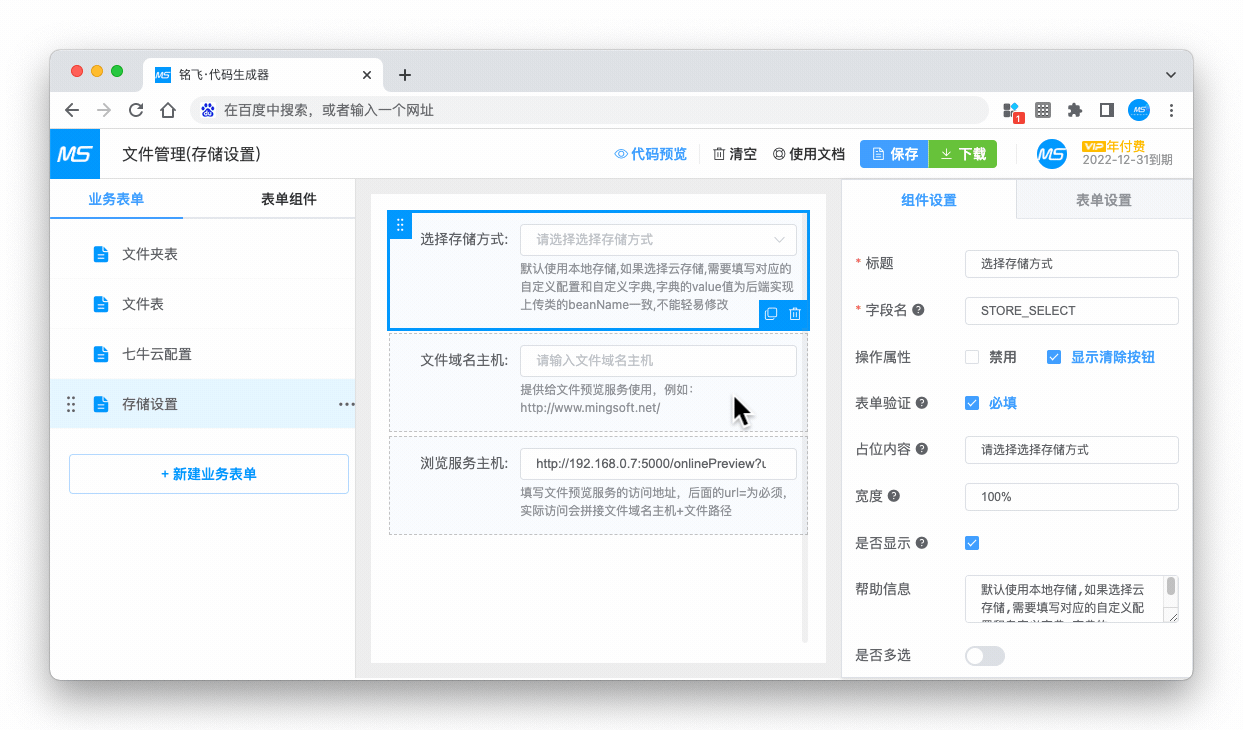
Task: Switch to the 表单组件 tab
Action: tap(288, 199)
